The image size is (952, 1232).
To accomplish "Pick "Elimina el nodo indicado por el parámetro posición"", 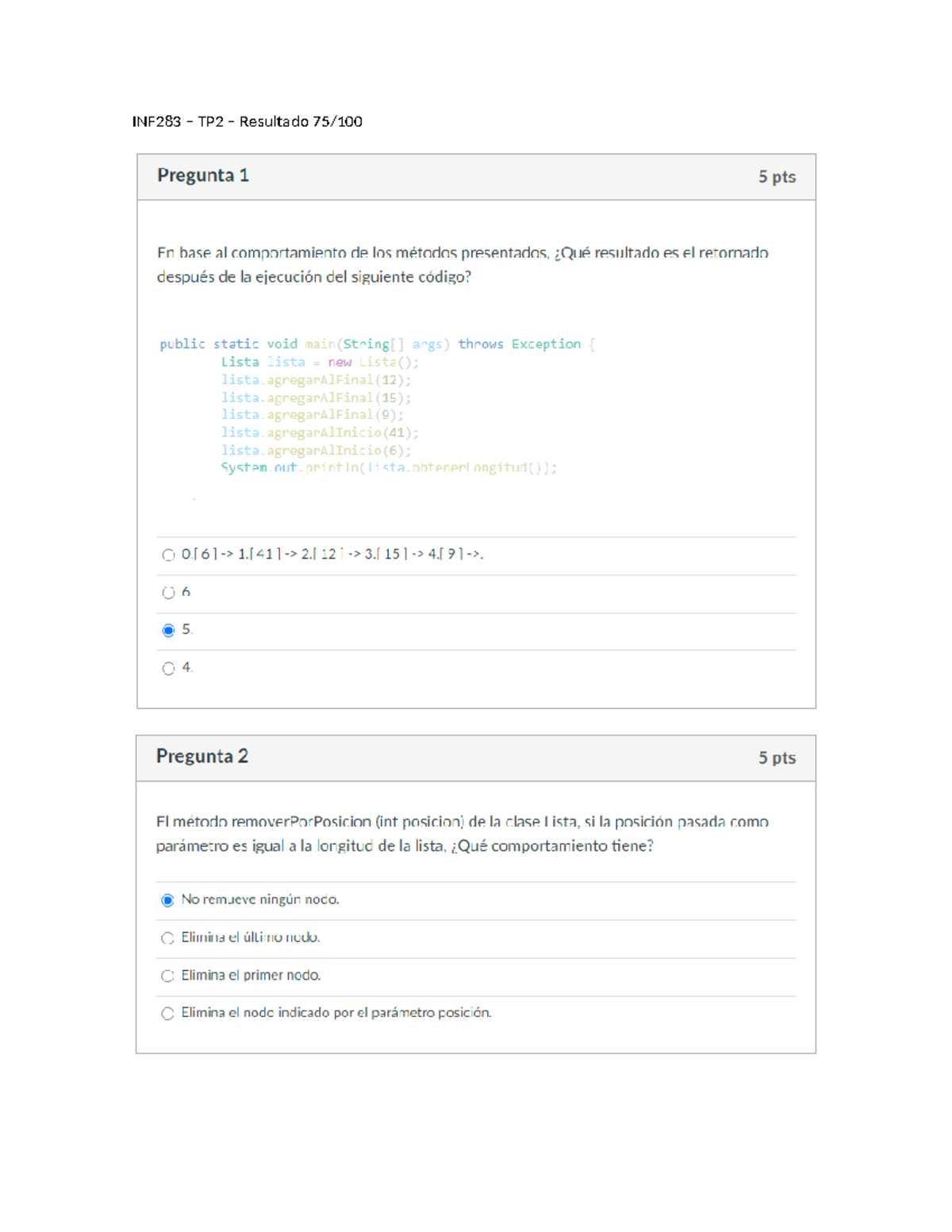I will [x=167, y=1013].
